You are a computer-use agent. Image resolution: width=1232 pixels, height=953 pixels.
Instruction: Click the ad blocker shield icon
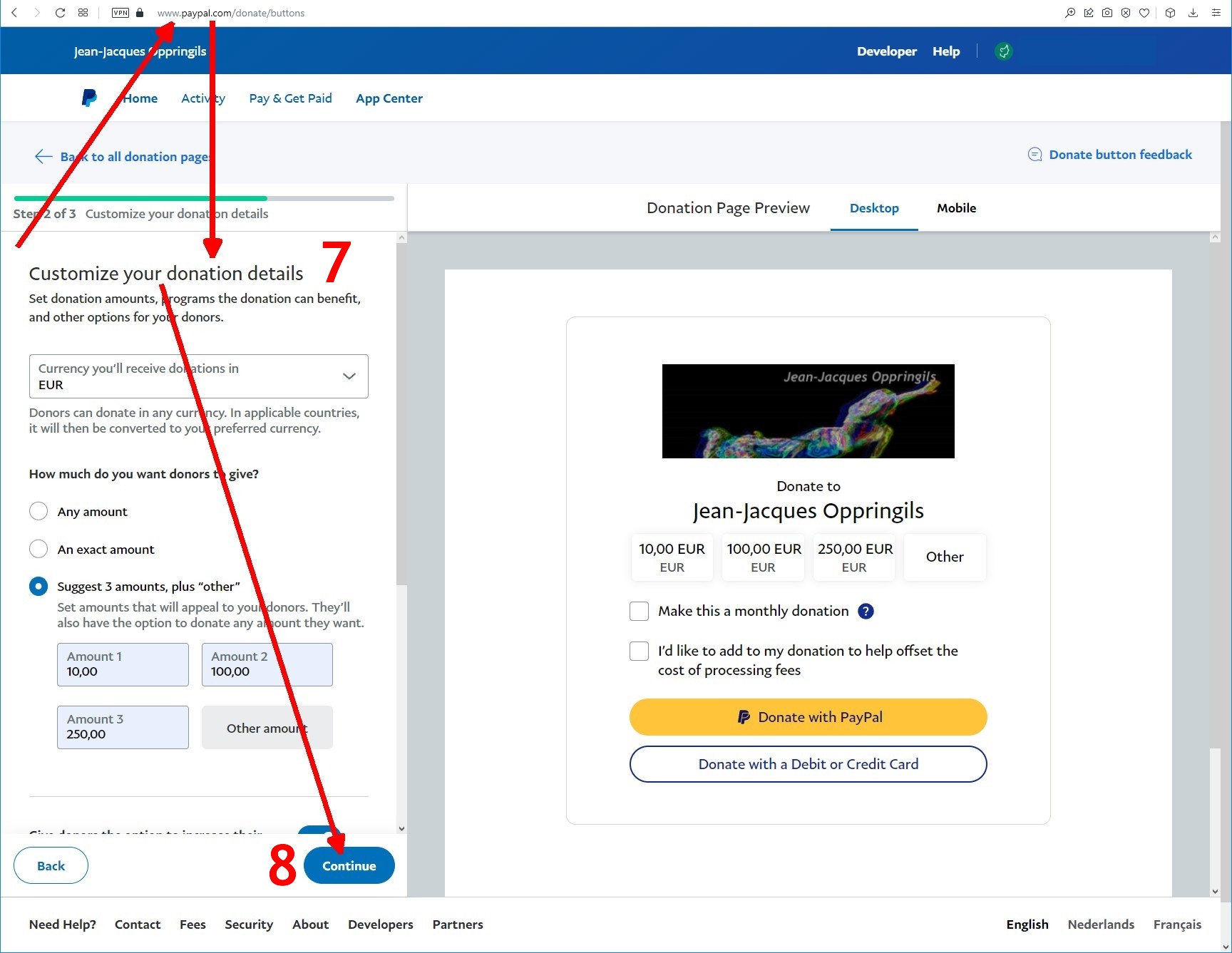(1126, 13)
